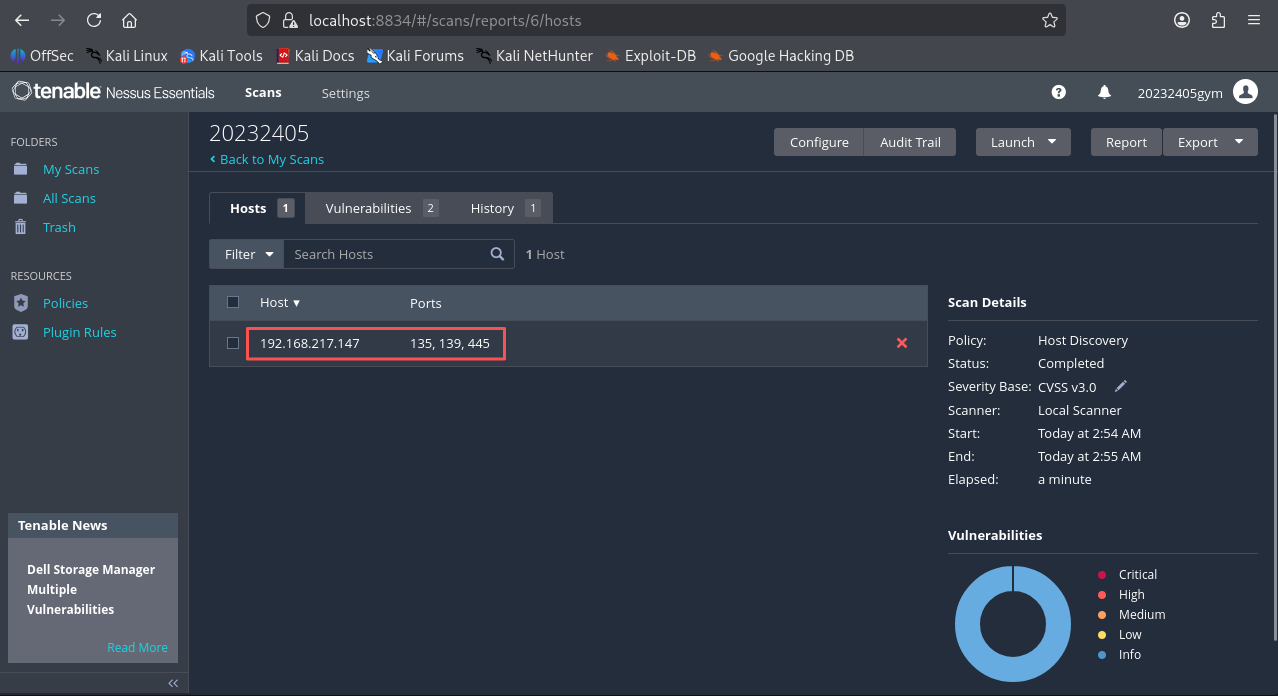Open the Firefox account icon
This screenshot has width=1278, height=696.
[x=1182, y=20]
